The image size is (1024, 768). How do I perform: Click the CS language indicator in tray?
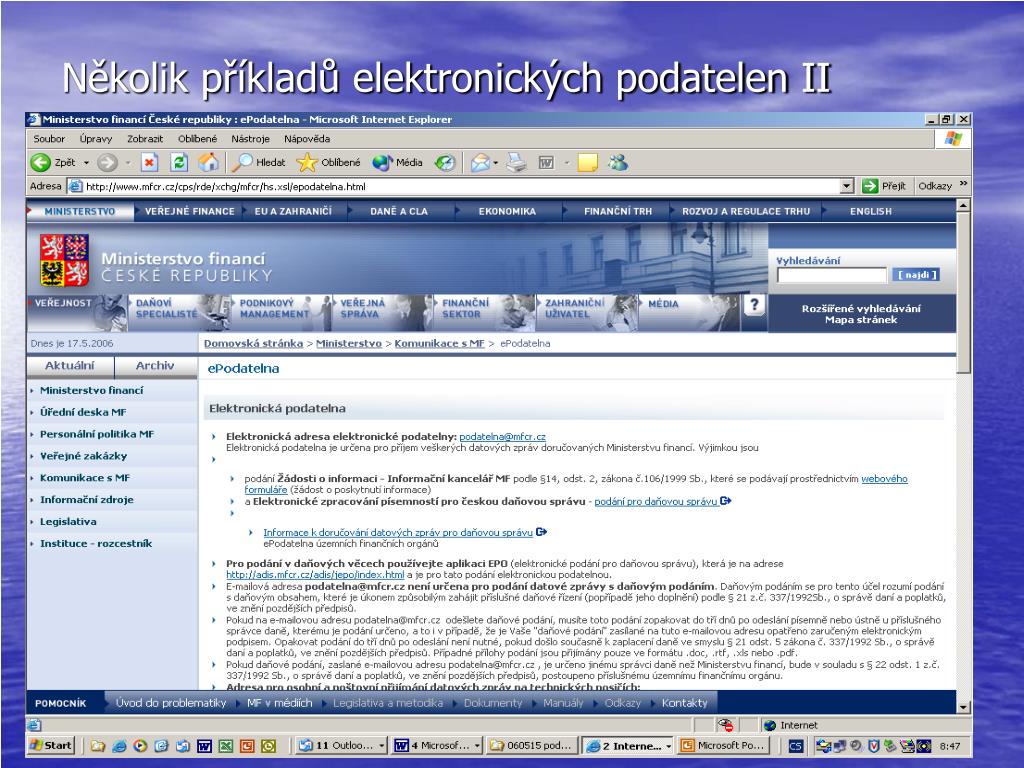[x=795, y=746]
